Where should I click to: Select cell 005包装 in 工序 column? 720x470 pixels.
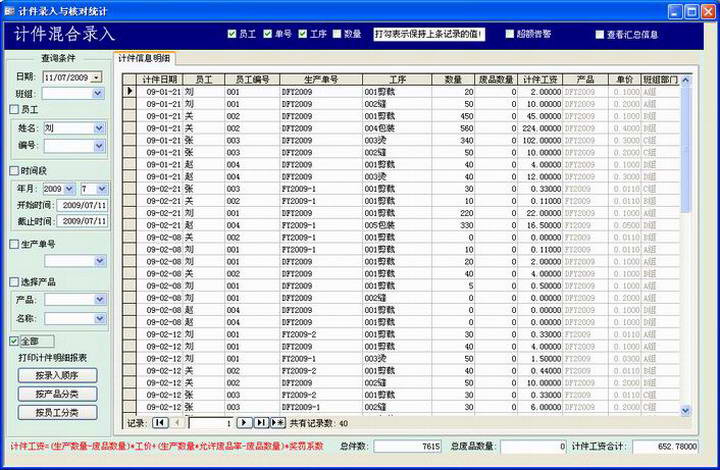397,225
